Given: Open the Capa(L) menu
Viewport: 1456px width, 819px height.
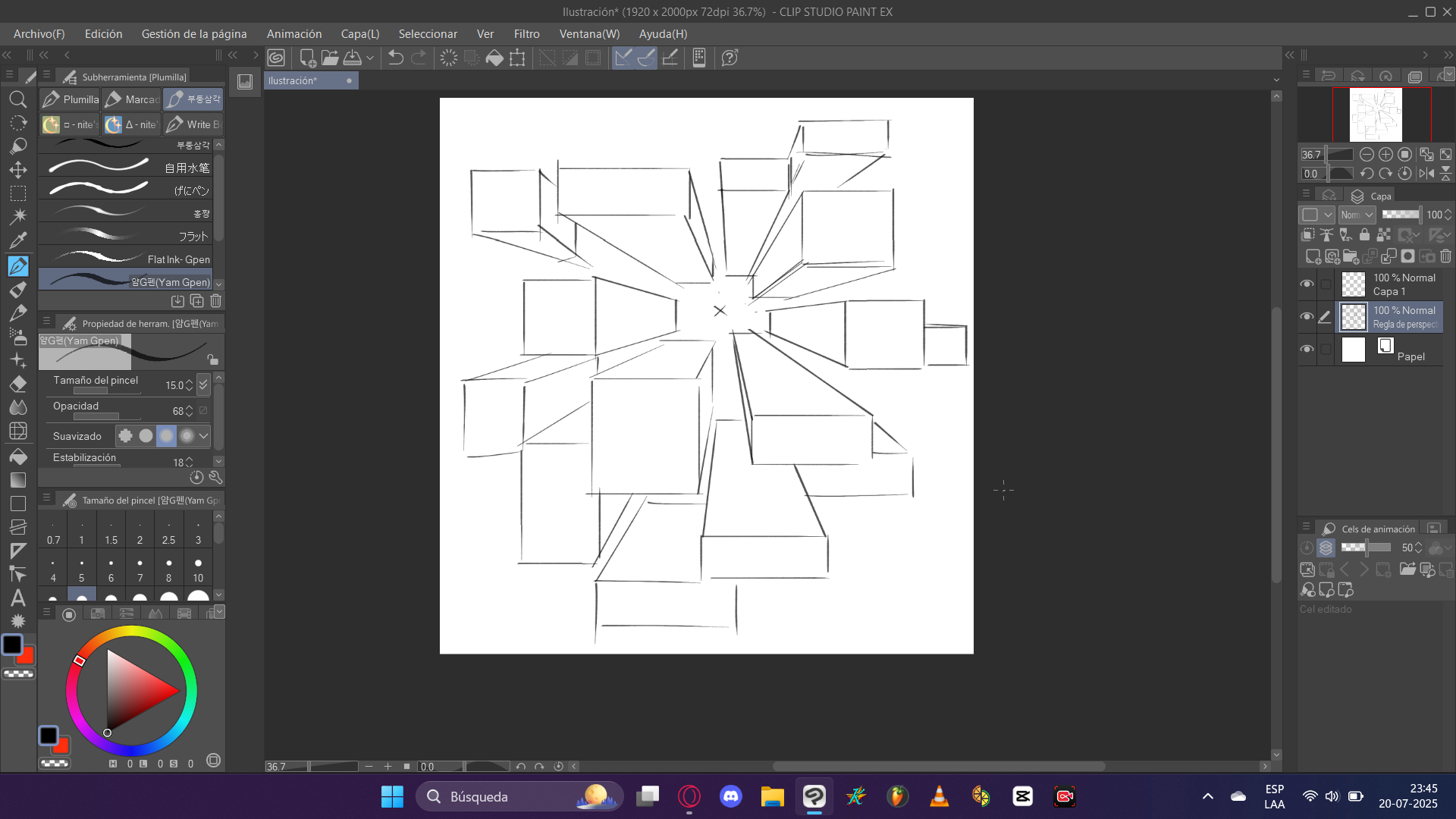Looking at the screenshot, I should click(x=360, y=34).
